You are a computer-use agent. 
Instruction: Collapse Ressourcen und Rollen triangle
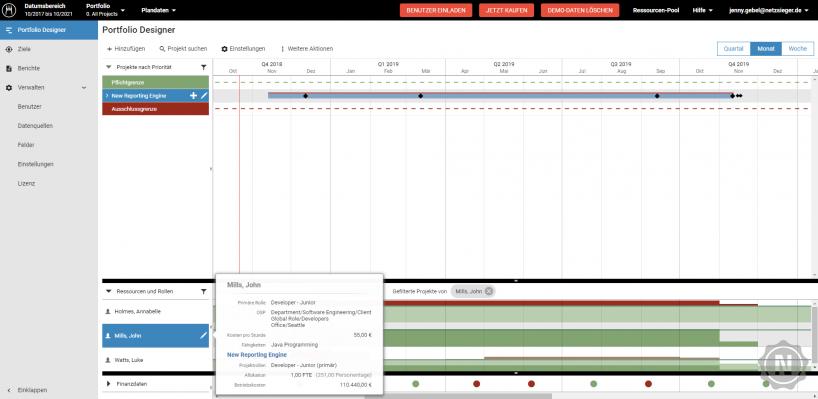pyautogui.click(x=109, y=292)
